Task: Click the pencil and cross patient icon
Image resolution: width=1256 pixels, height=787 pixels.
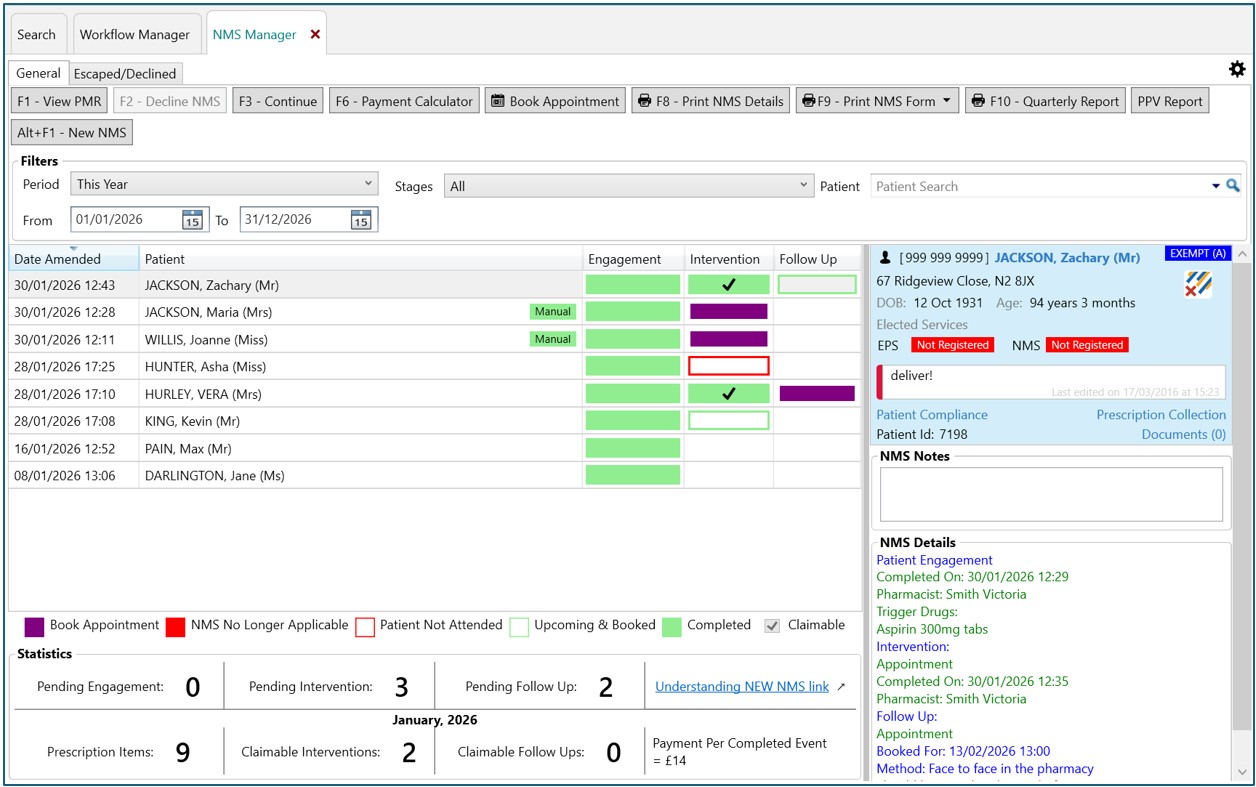Action: coord(1197,284)
